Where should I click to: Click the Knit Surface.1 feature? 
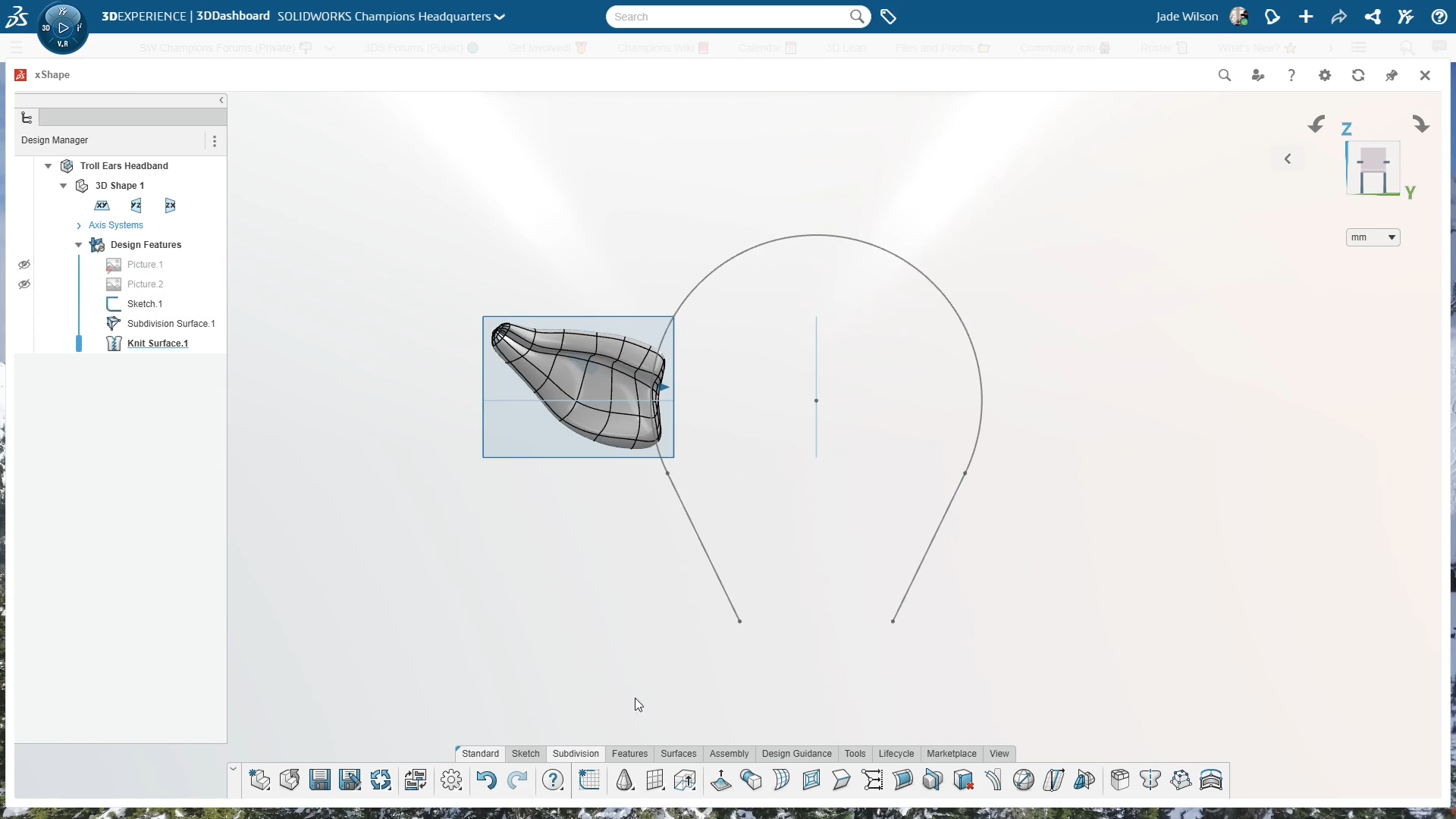158,344
